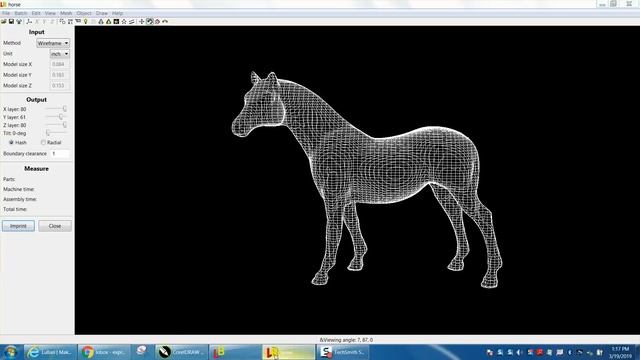Click the yellow-filled triangle toolbar icon
The width and height of the screenshot is (640, 360).
109,21
